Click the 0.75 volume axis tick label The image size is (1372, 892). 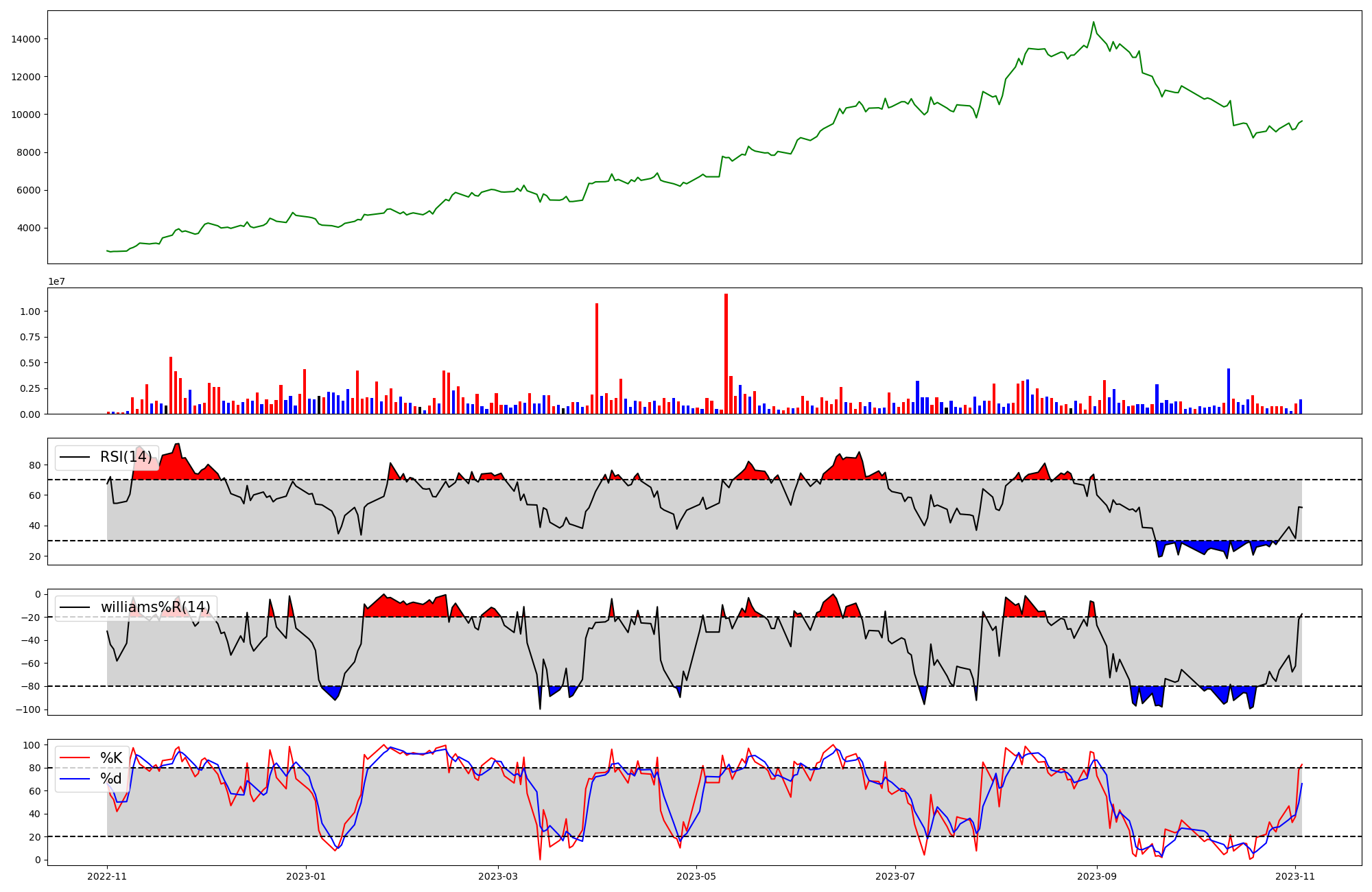pyautogui.click(x=30, y=337)
